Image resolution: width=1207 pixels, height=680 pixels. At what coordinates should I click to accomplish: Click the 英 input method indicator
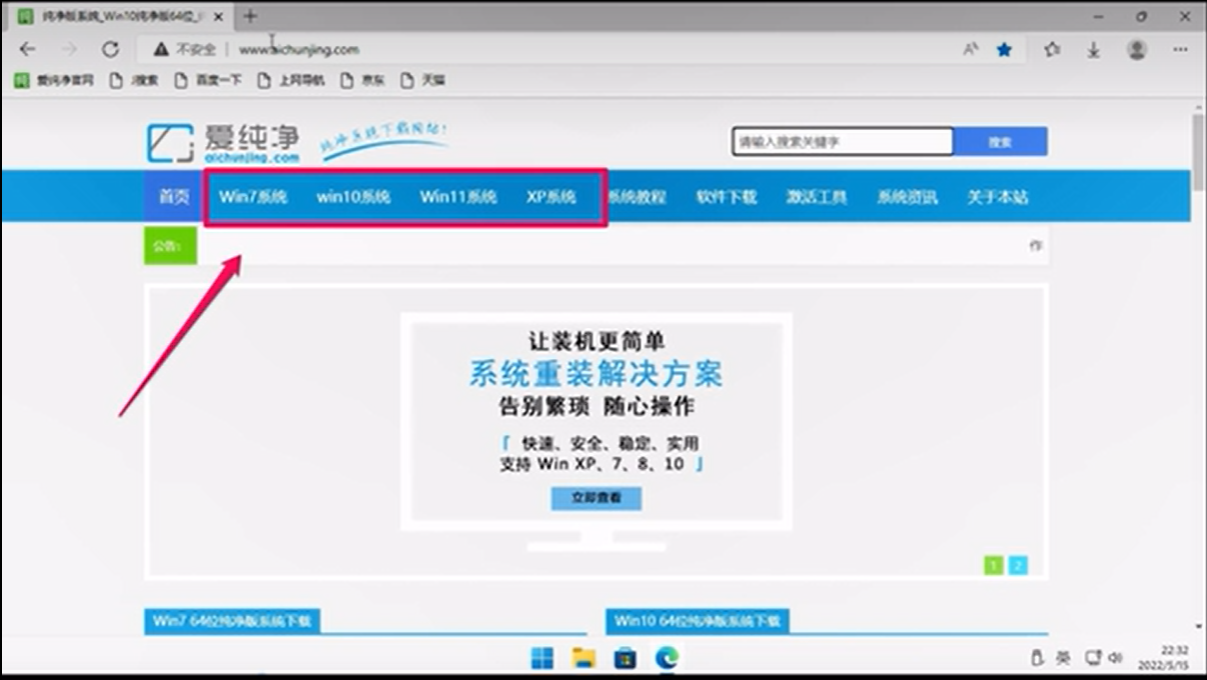[x=1063, y=658]
